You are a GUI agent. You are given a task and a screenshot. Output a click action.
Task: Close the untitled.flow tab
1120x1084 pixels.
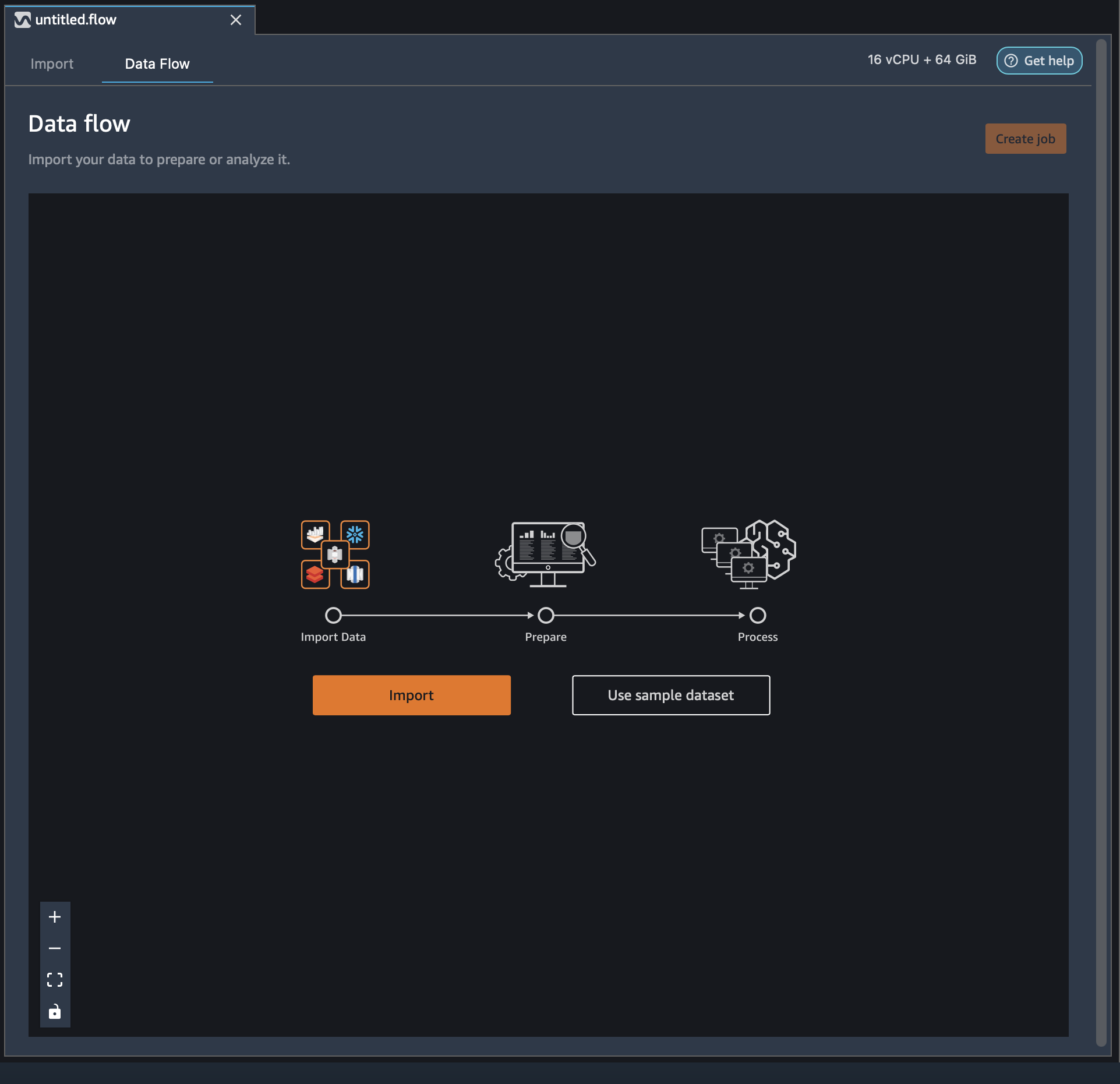236,20
